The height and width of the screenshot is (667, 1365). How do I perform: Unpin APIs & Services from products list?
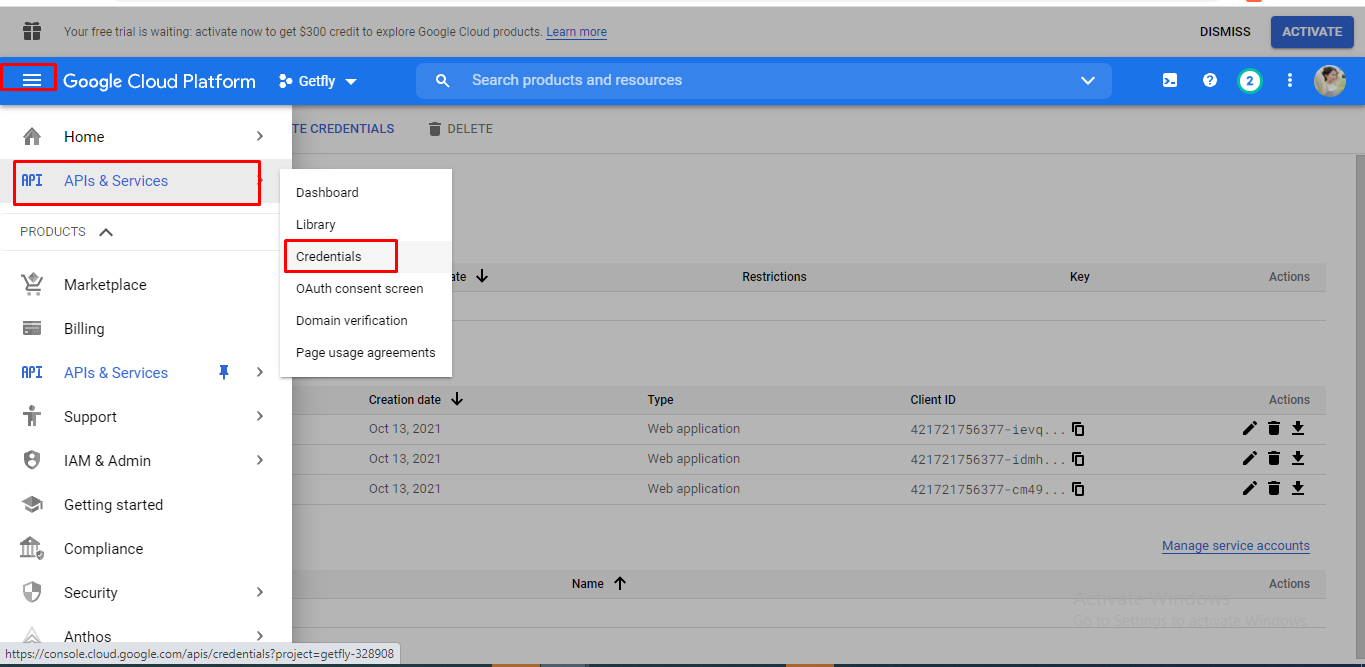224,372
